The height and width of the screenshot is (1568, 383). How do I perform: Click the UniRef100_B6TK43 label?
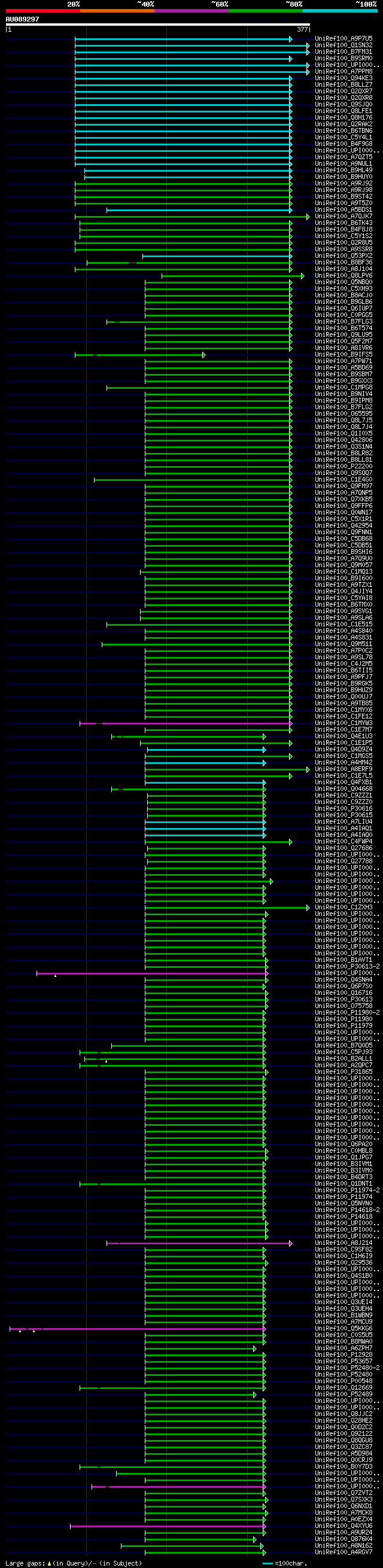pos(344,223)
